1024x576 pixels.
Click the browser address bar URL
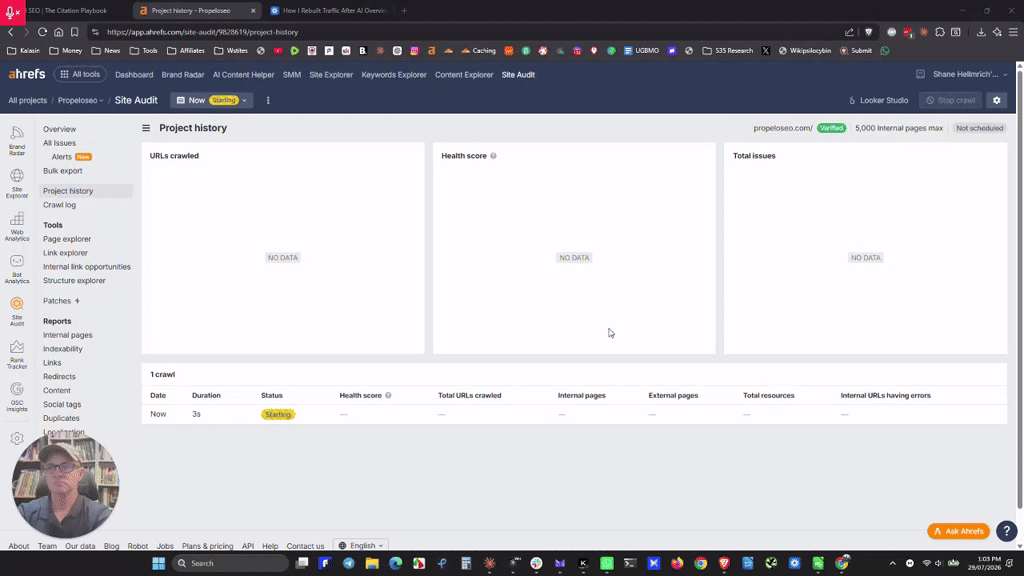click(202, 32)
